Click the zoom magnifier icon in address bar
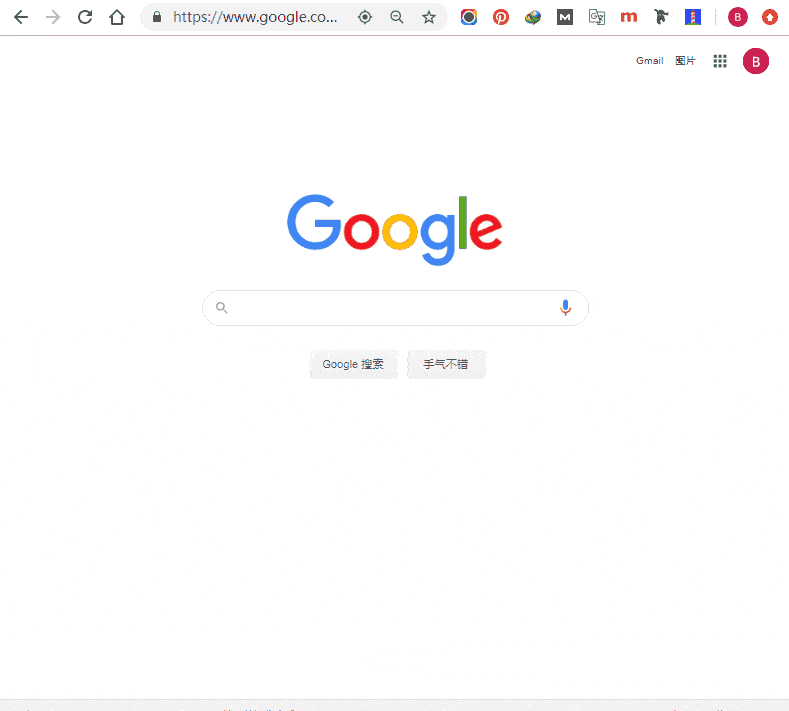 397,17
